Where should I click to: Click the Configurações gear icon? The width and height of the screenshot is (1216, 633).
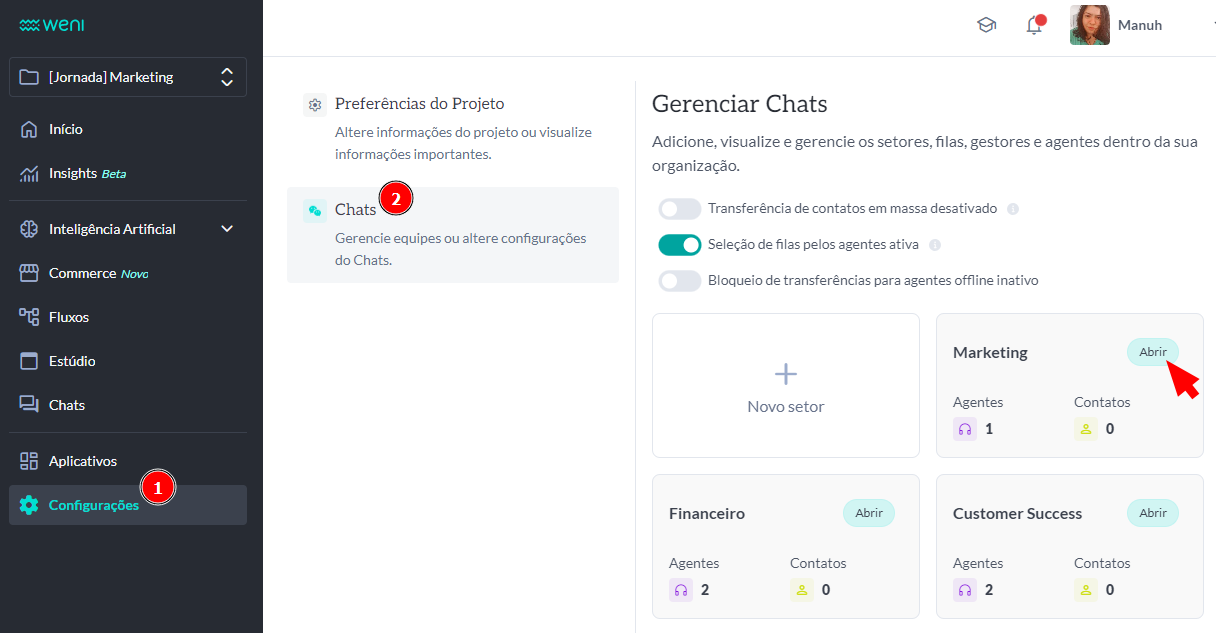29,505
